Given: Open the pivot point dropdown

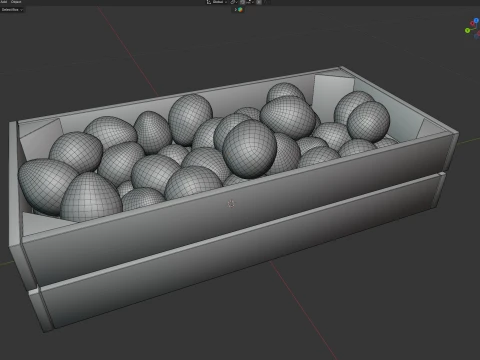Looking at the screenshot, I should click(234, 2).
